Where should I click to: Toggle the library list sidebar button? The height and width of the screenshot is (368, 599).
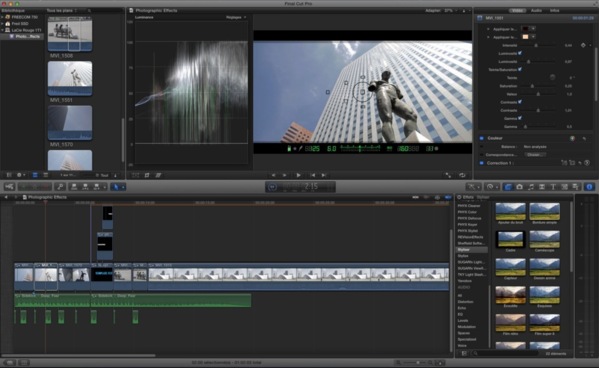point(9,175)
